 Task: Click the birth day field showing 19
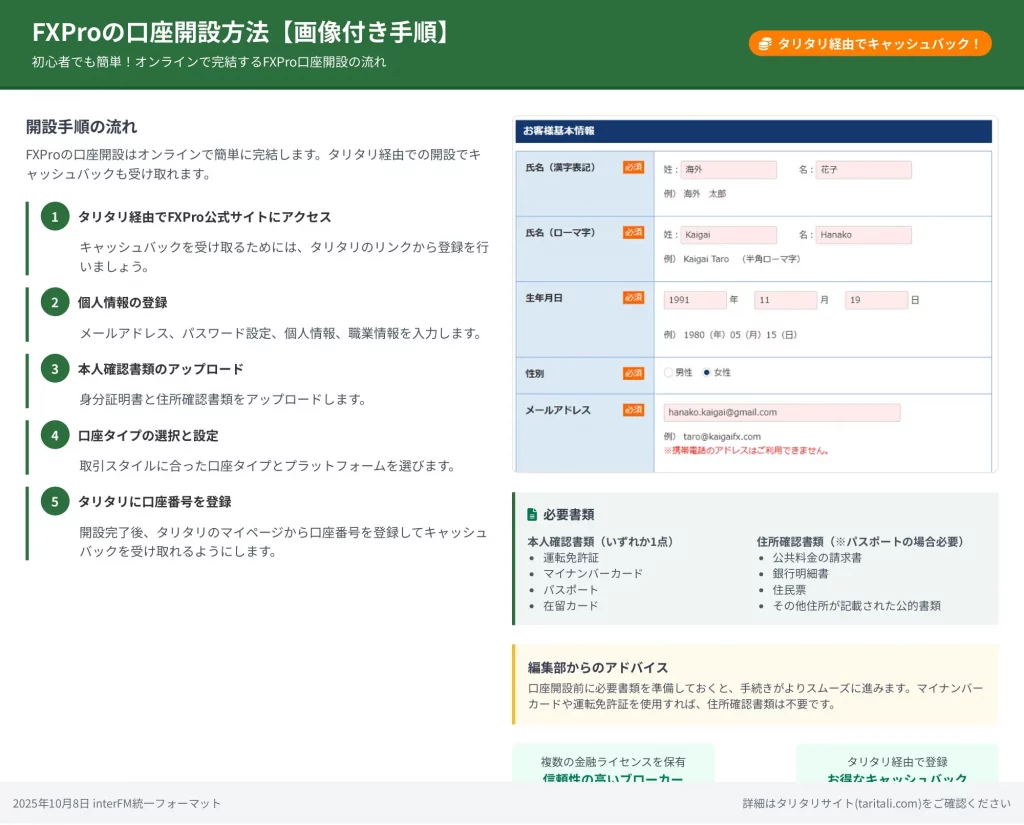pyautogui.click(x=876, y=300)
